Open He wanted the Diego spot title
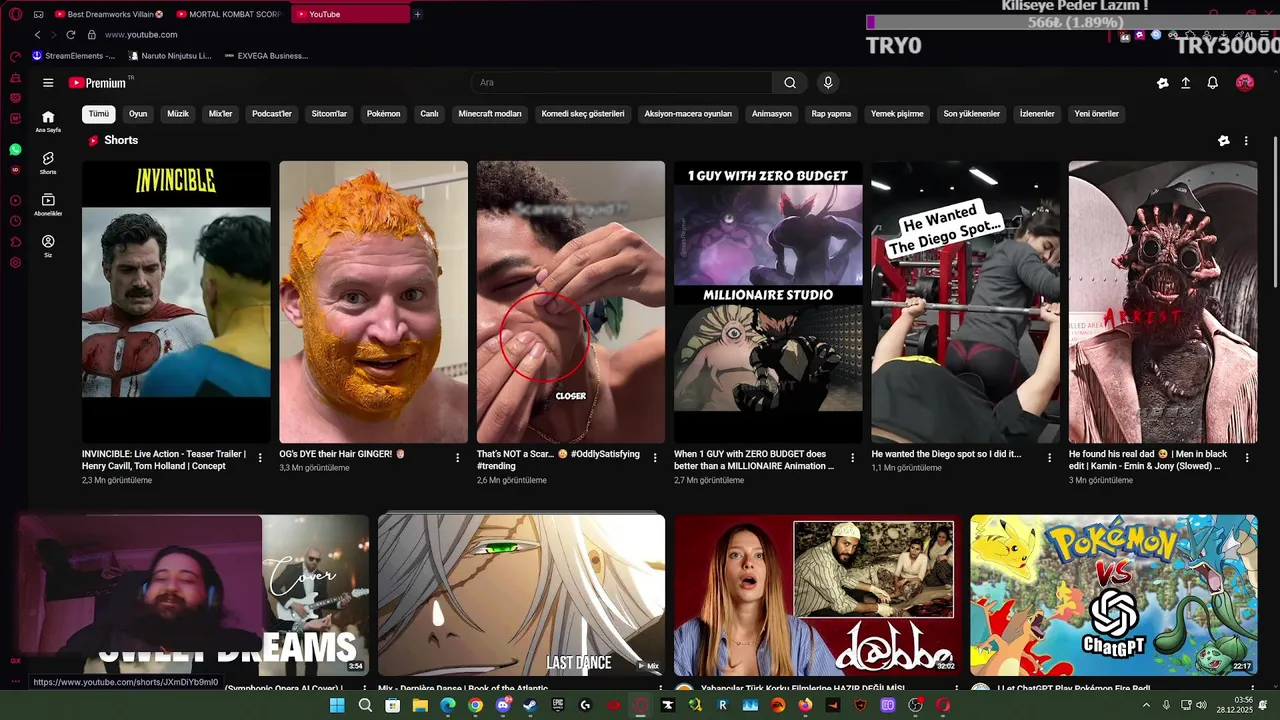This screenshot has width=1280, height=720. point(946,454)
